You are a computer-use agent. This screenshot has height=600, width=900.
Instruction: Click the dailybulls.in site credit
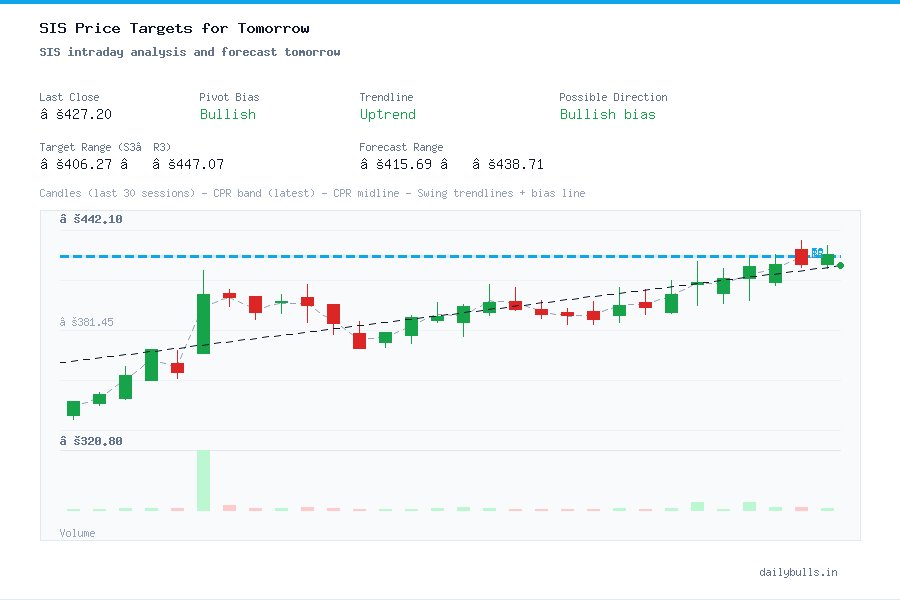coord(798,572)
